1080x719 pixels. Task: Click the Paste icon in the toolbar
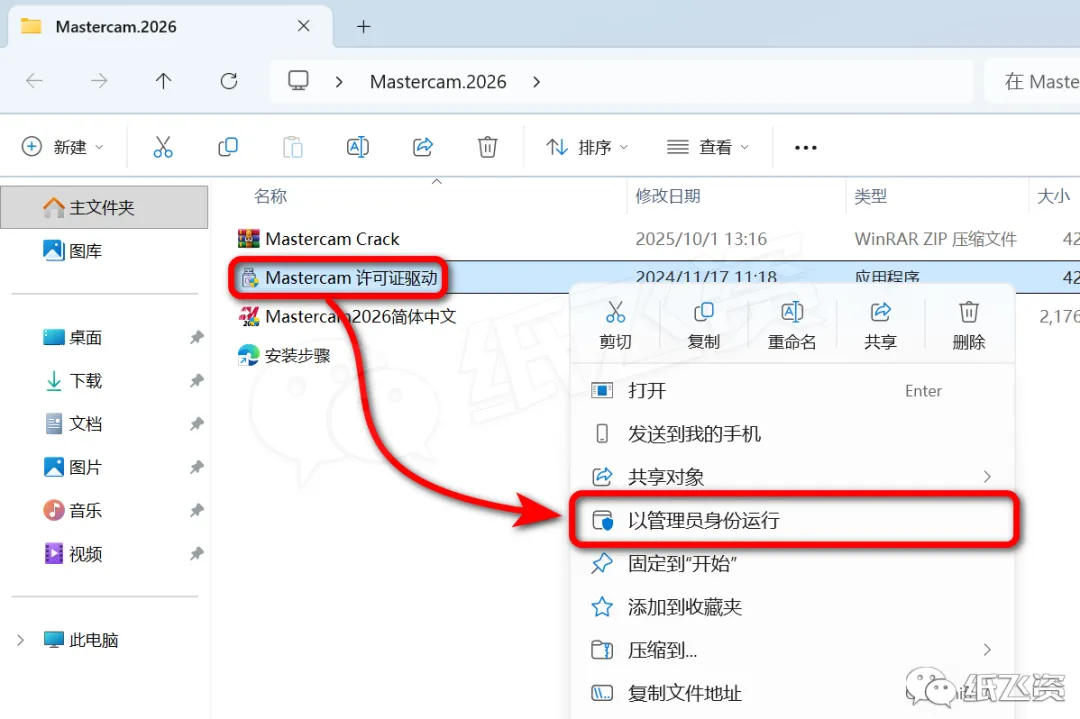292,147
